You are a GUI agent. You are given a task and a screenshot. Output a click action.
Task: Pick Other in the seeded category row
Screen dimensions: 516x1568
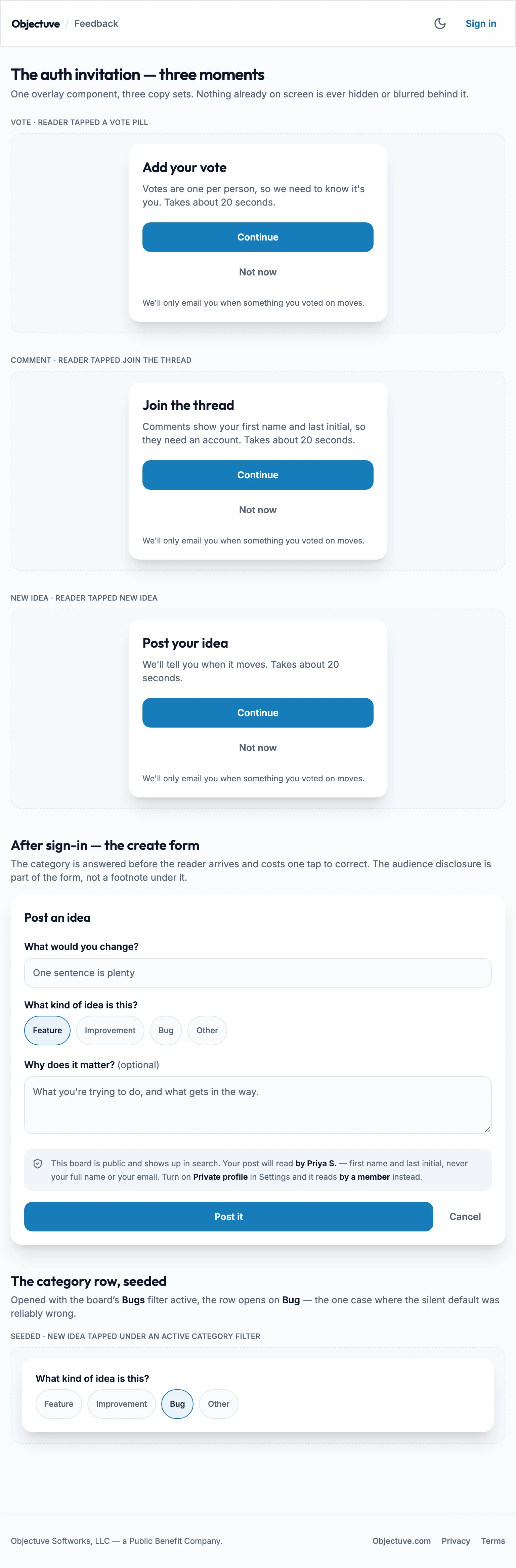coord(218,1404)
